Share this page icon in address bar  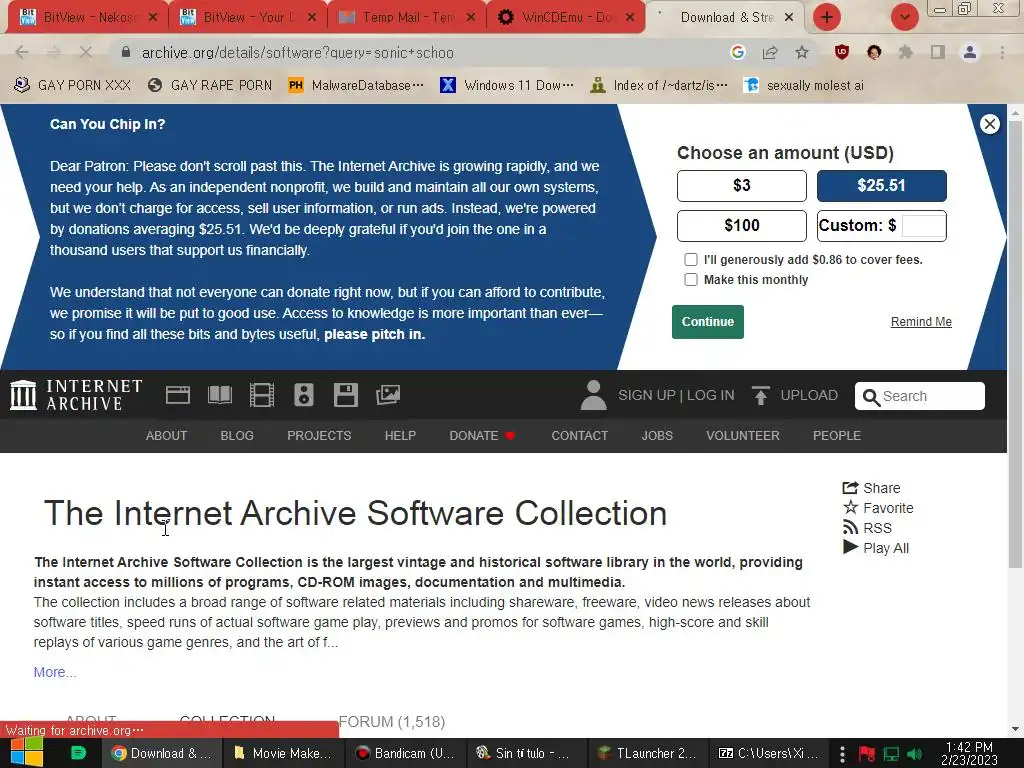tap(770, 52)
